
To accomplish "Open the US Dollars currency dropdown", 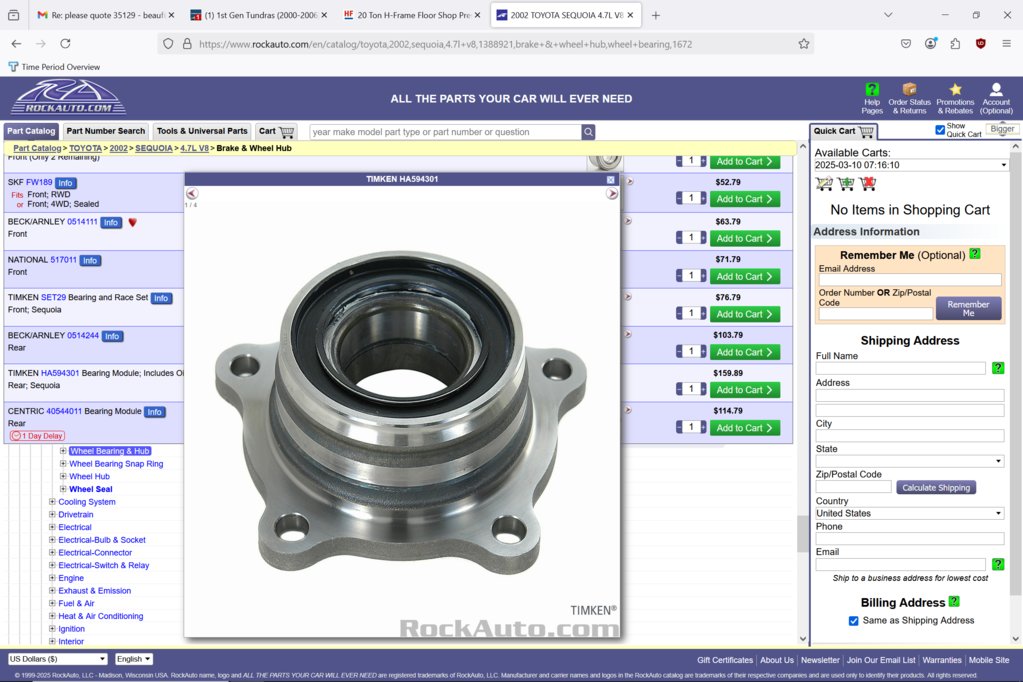I will [57, 659].
